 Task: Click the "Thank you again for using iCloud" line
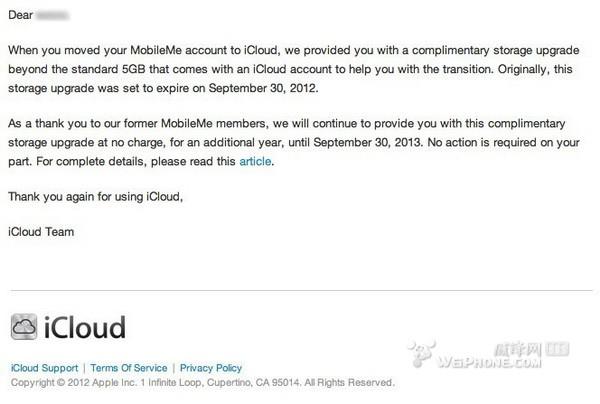click(x=96, y=197)
